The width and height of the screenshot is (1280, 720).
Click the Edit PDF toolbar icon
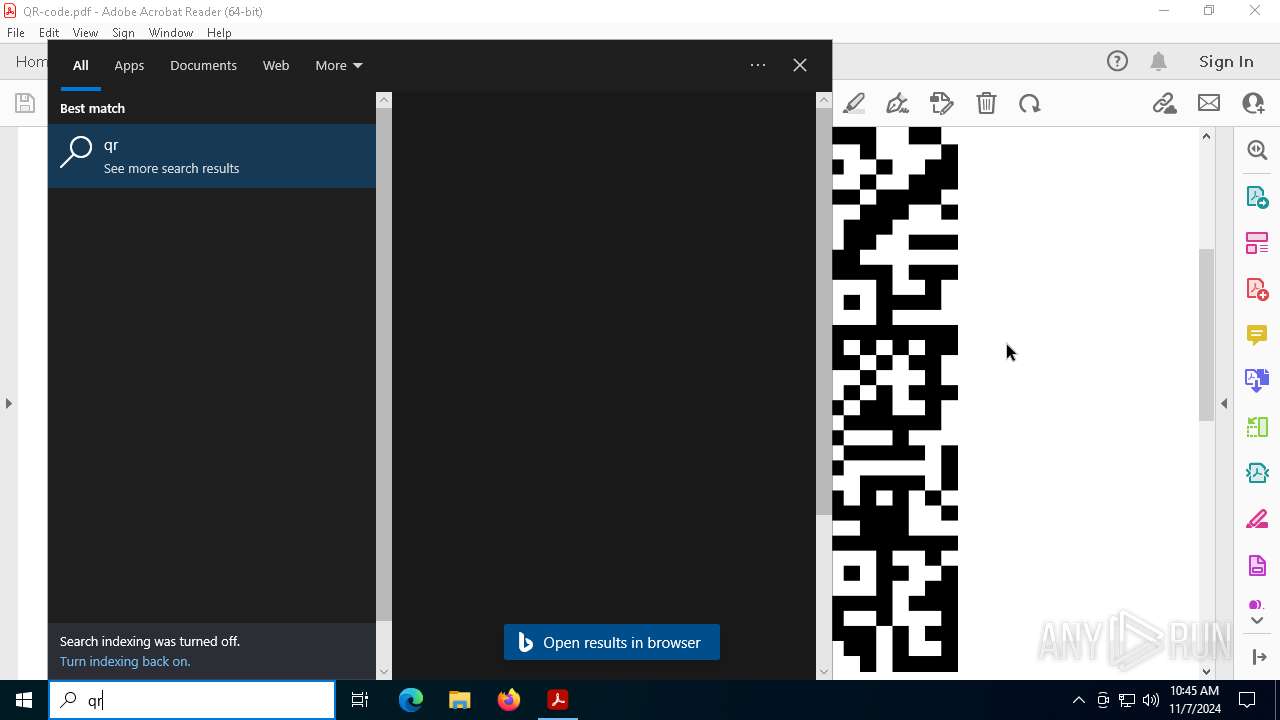(x=941, y=103)
